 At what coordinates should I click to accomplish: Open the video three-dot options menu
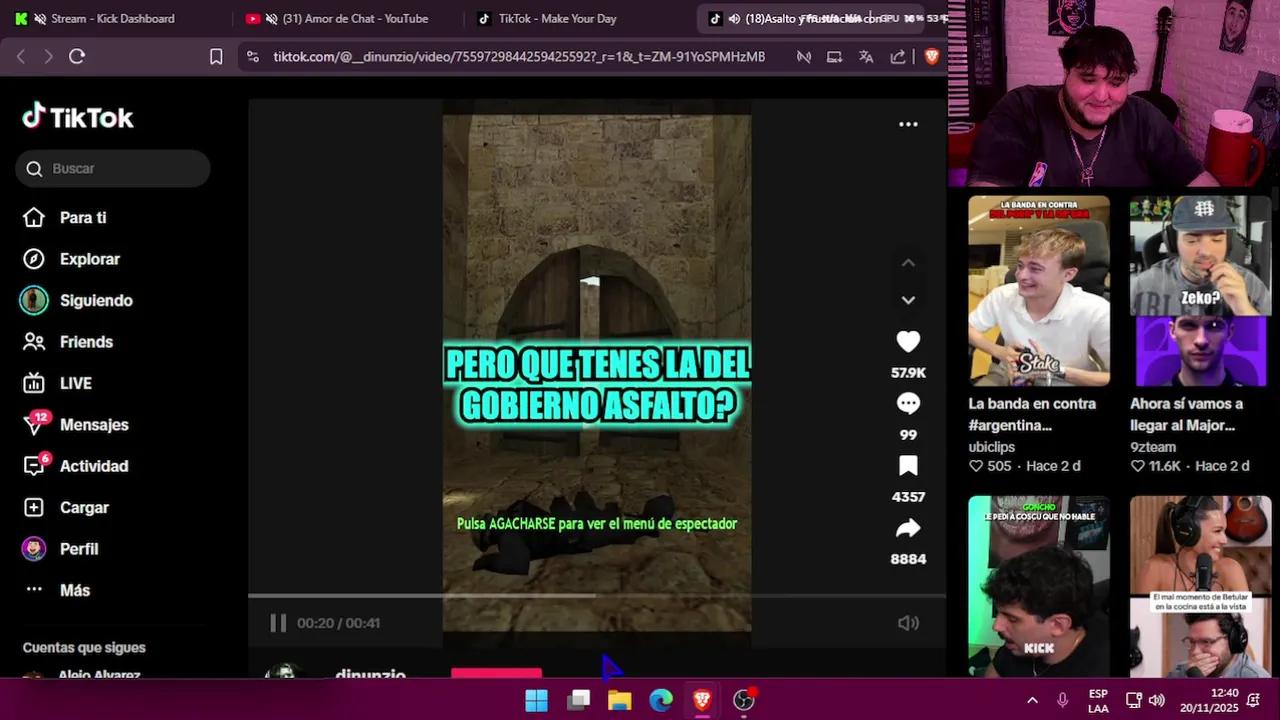(908, 124)
